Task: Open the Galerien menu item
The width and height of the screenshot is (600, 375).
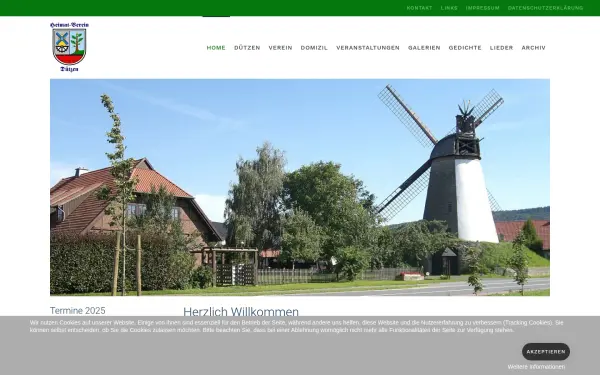Action: coord(424,48)
